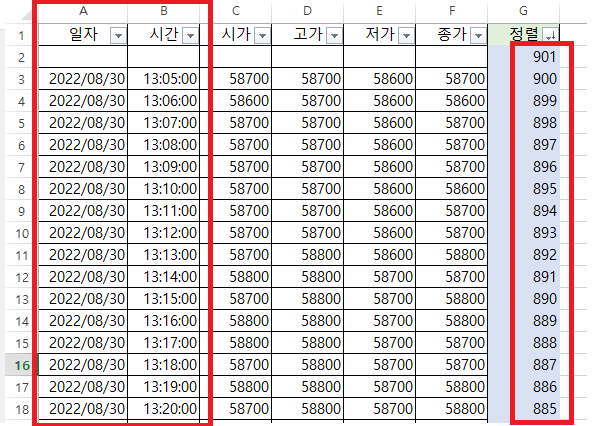Viewport: 592px width, 426px height.
Task: Select row 16 header
Action: coord(22,365)
